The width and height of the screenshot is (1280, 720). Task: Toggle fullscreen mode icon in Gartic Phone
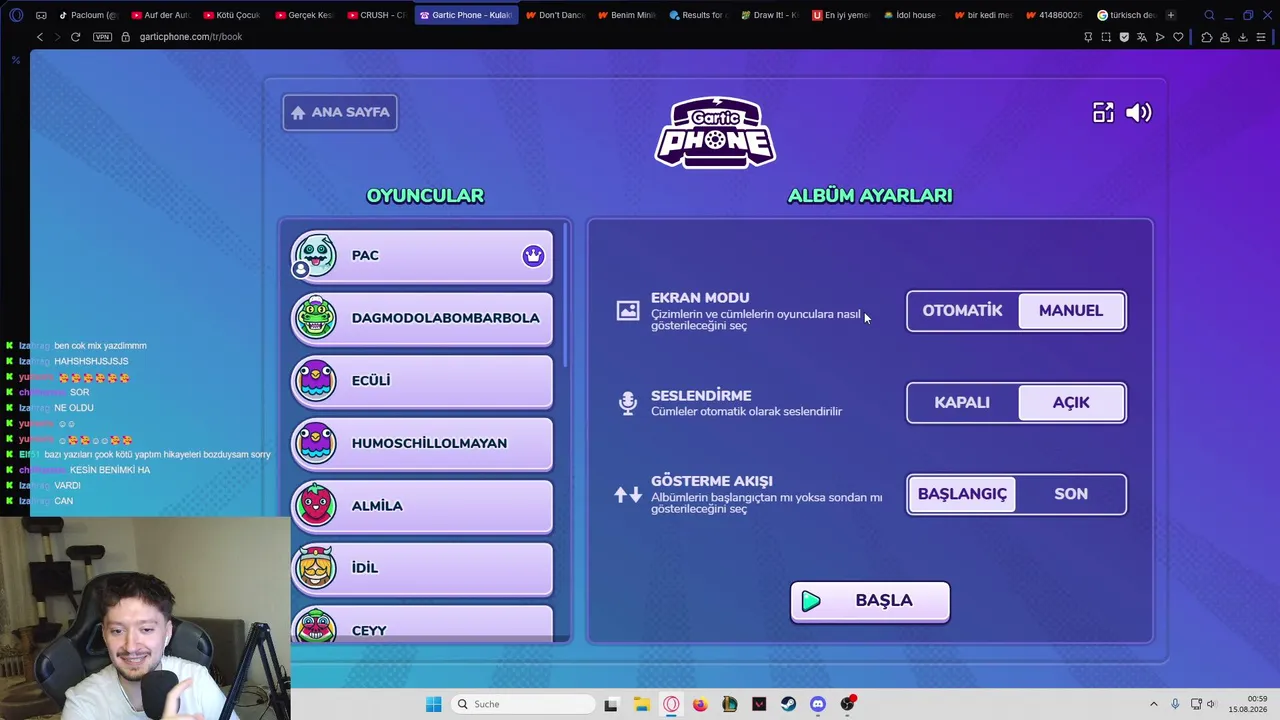point(1103,113)
